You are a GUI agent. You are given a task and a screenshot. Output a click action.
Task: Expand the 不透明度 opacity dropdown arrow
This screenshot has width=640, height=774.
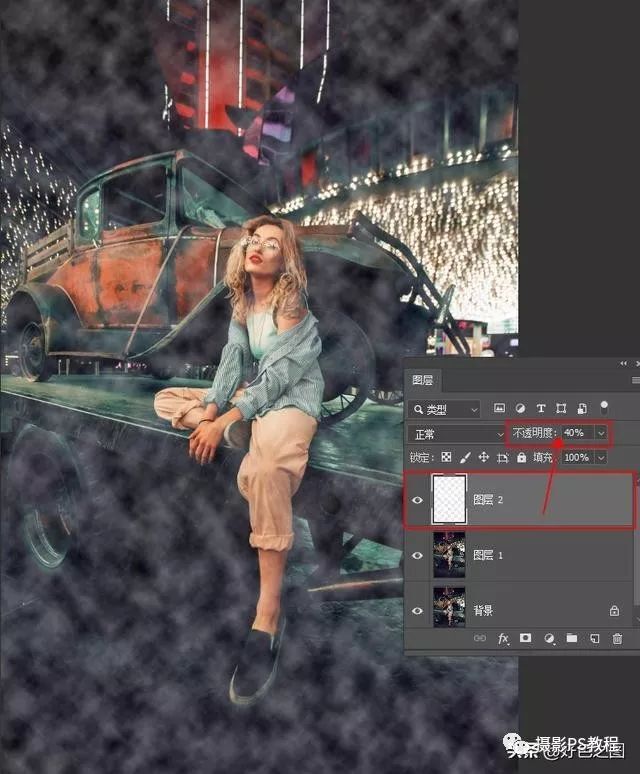pyautogui.click(x=600, y=433)
